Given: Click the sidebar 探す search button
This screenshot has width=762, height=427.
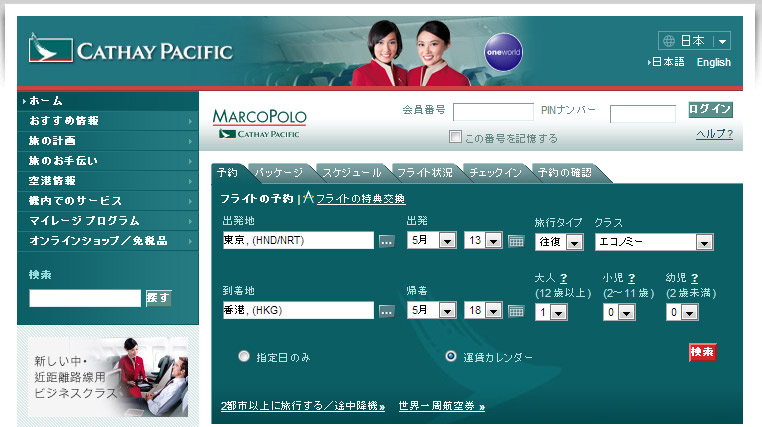Looking at the screenshot, I should (158, 298).
